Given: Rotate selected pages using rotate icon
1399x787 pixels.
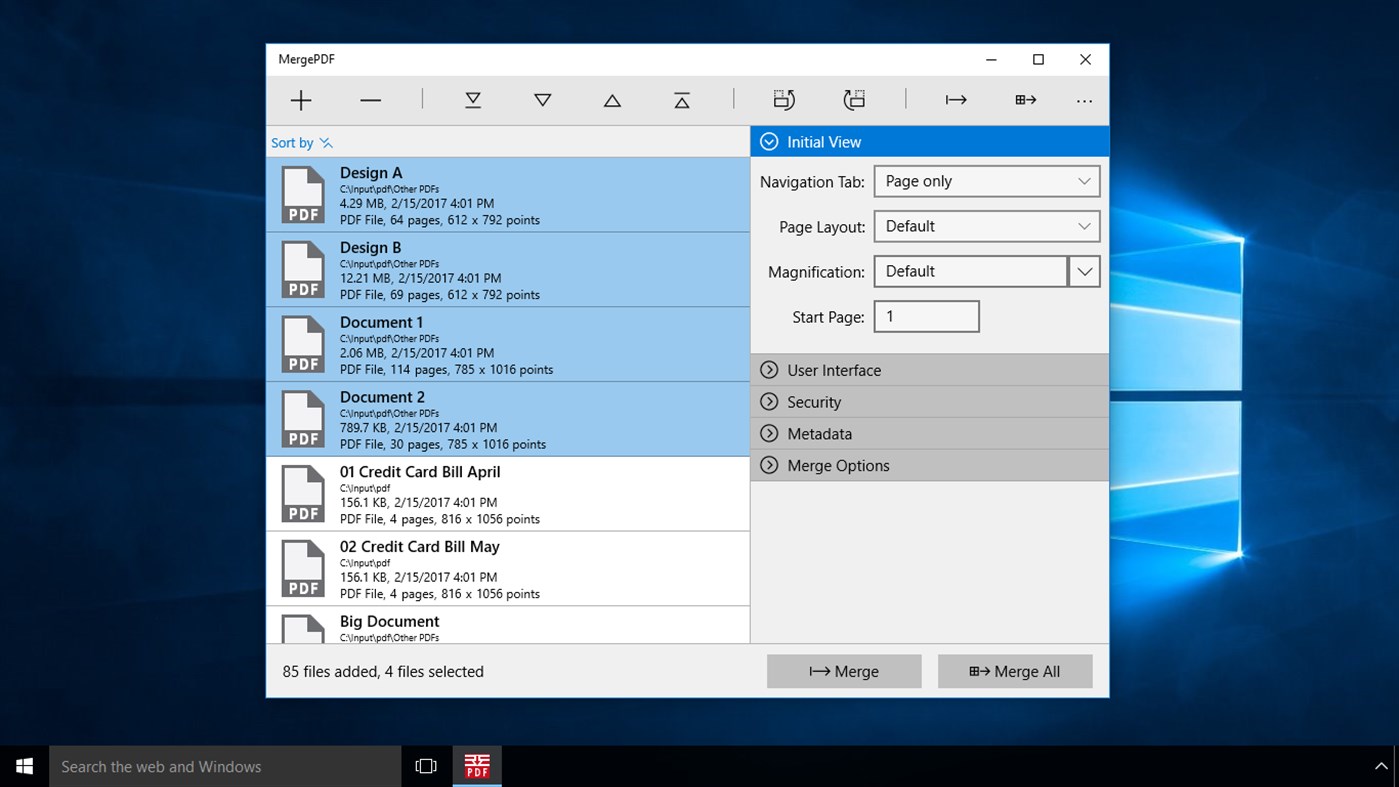Looking at the screenshot, I should pos(784,99).
